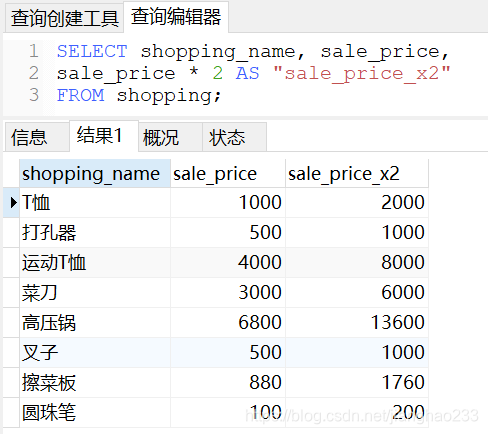Select the 高压锅 name cell
Viewport: 488px width, 434px height.
pos(95,322)
